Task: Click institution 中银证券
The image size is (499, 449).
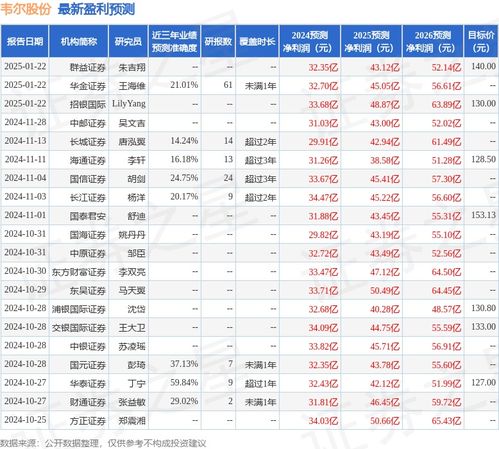Action: click(88, 347)
